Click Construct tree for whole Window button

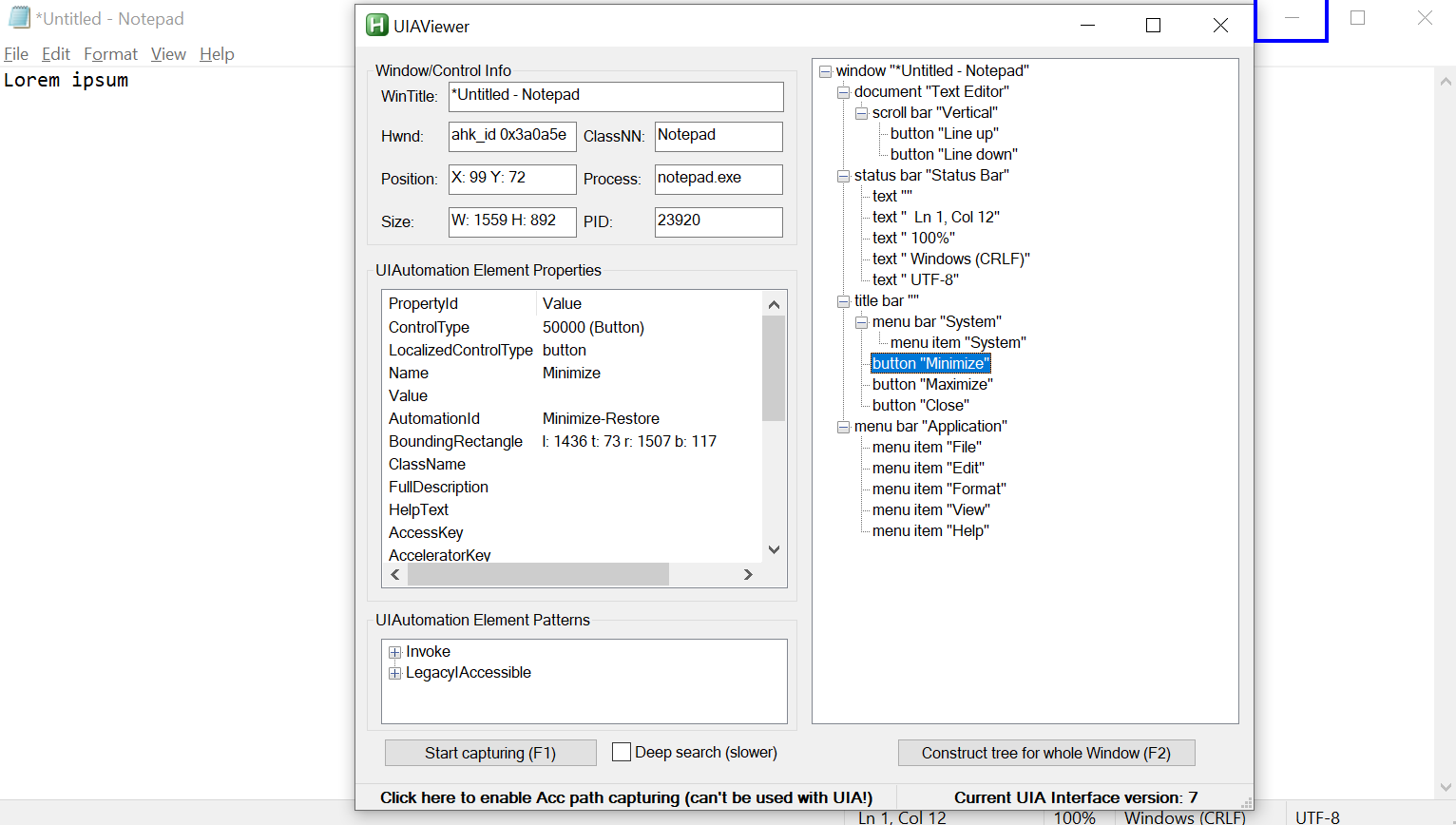coord(1046,753)
